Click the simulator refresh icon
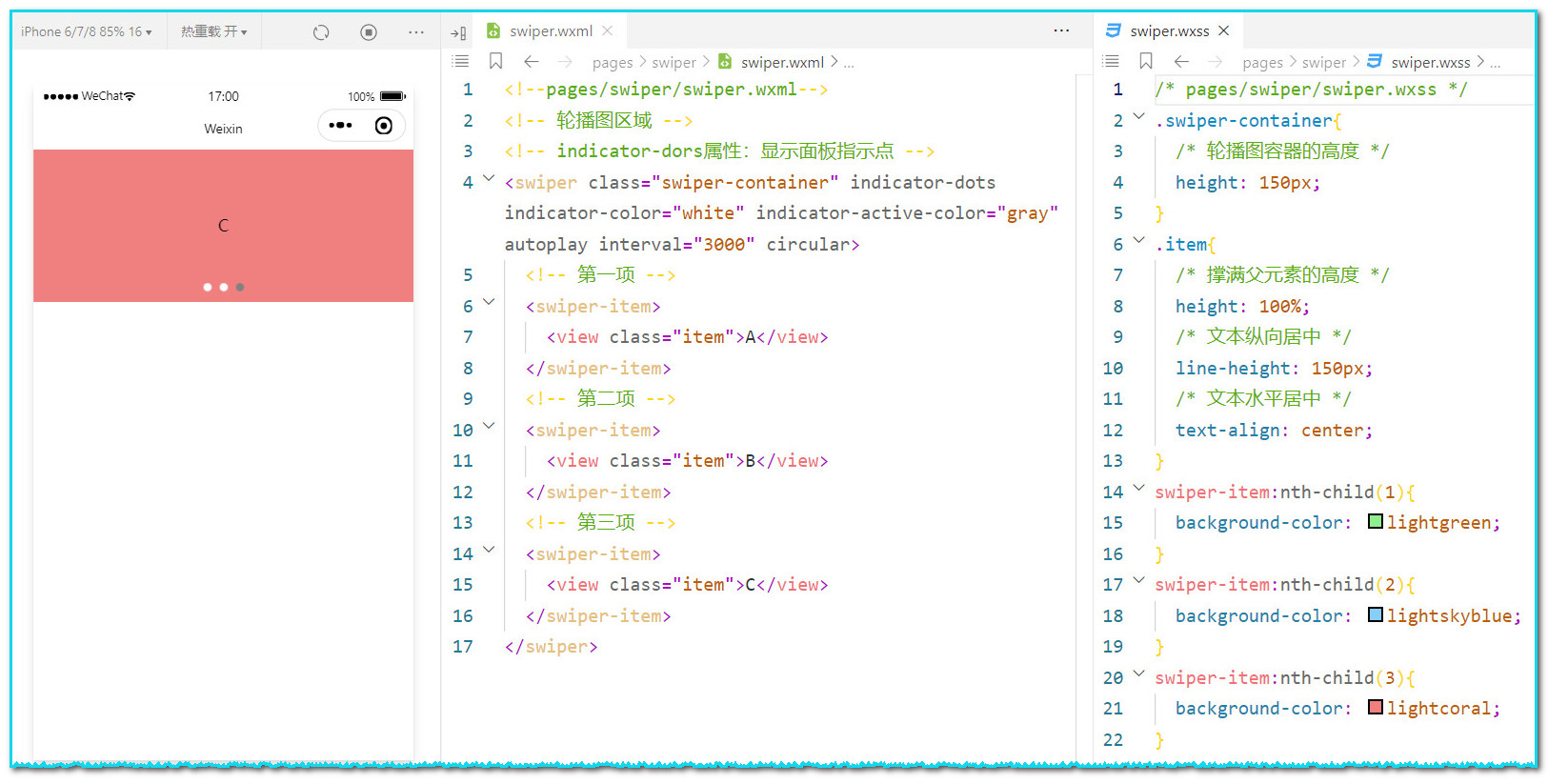 [x=321, y=32]
